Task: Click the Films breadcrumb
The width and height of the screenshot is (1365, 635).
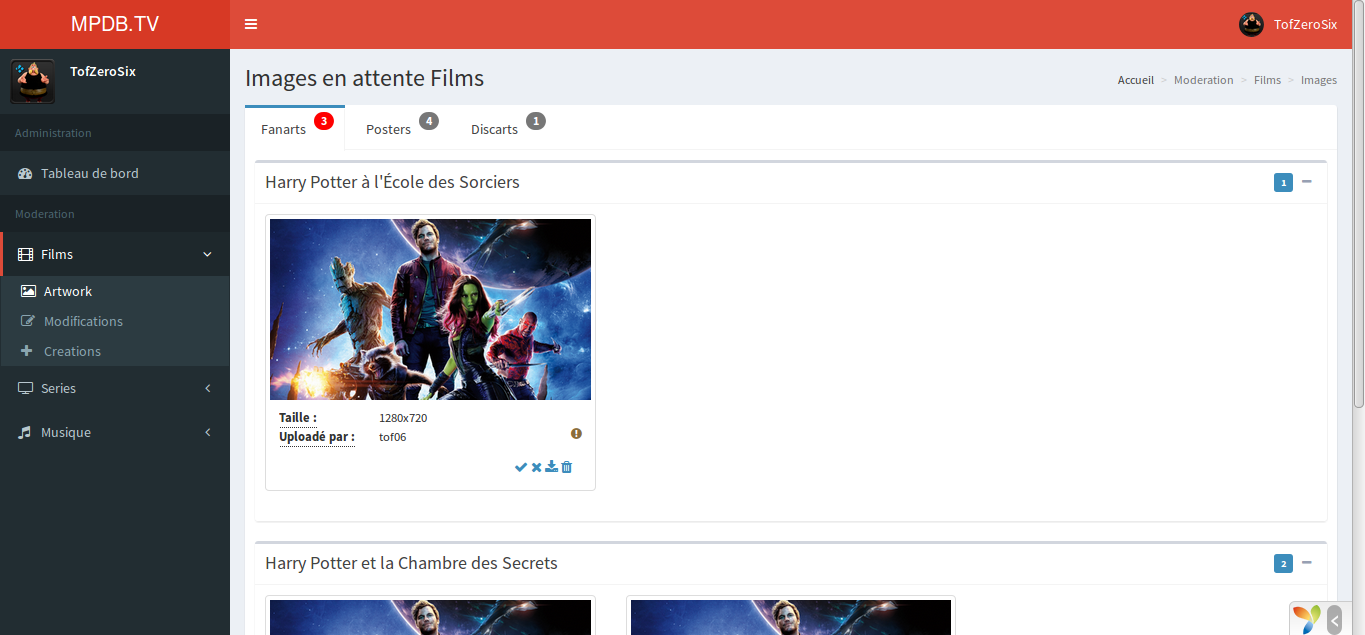Action: click(1267, 80)
